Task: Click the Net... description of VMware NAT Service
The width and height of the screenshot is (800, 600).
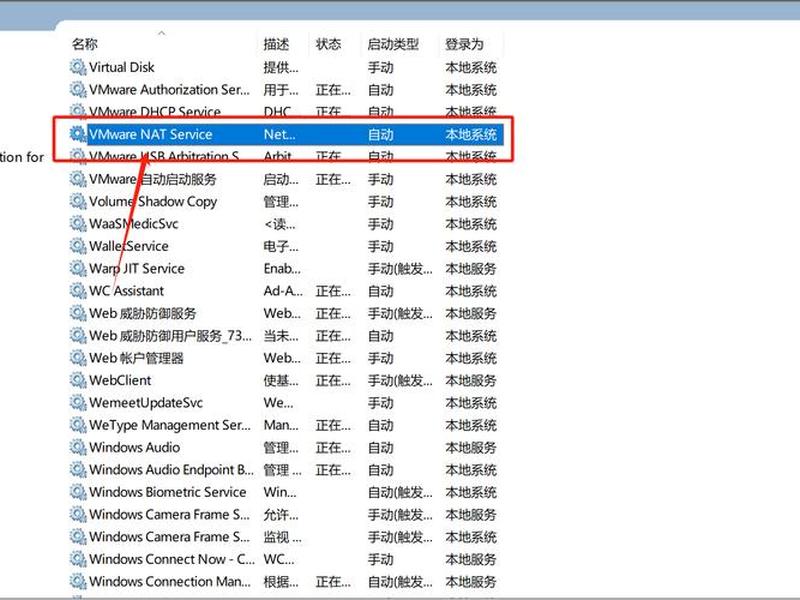Action: pos(280,134)
